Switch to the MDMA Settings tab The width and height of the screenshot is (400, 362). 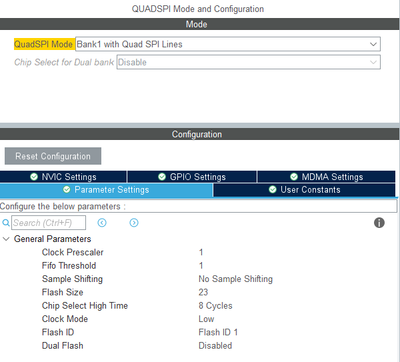coord(326,177)
